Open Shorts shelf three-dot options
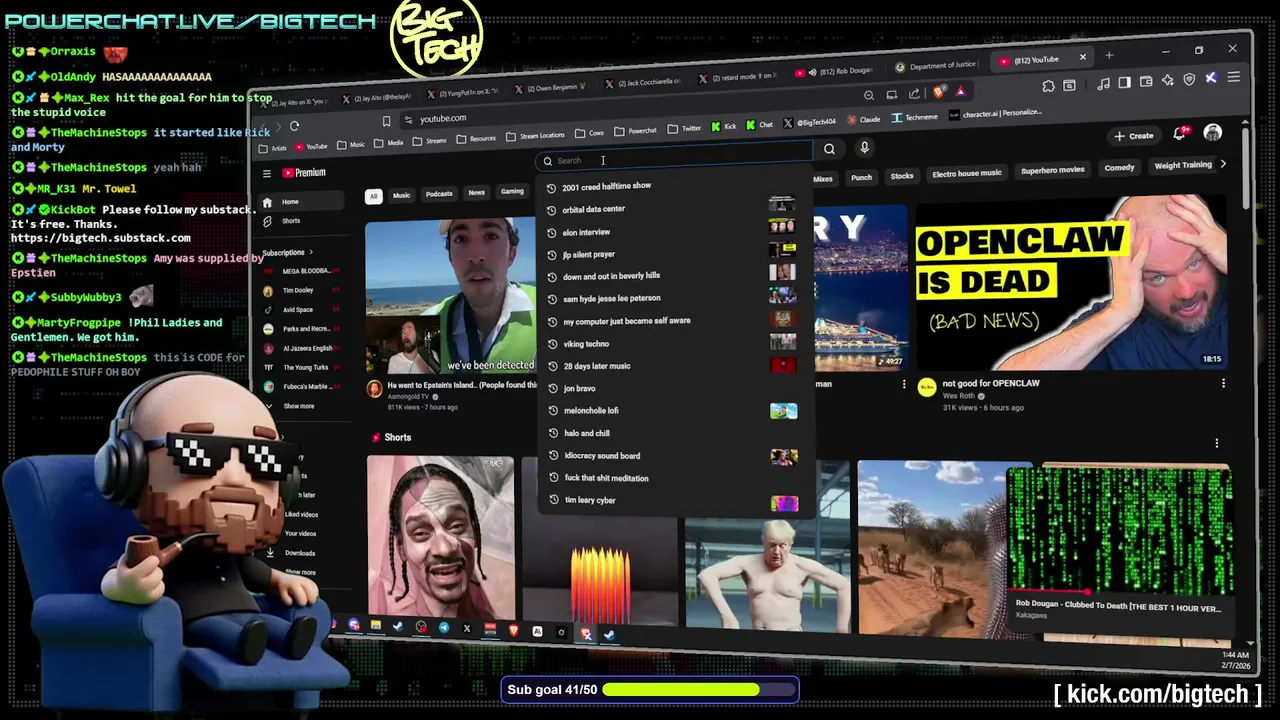The image size is (1280, 720). click(1217, 443)
